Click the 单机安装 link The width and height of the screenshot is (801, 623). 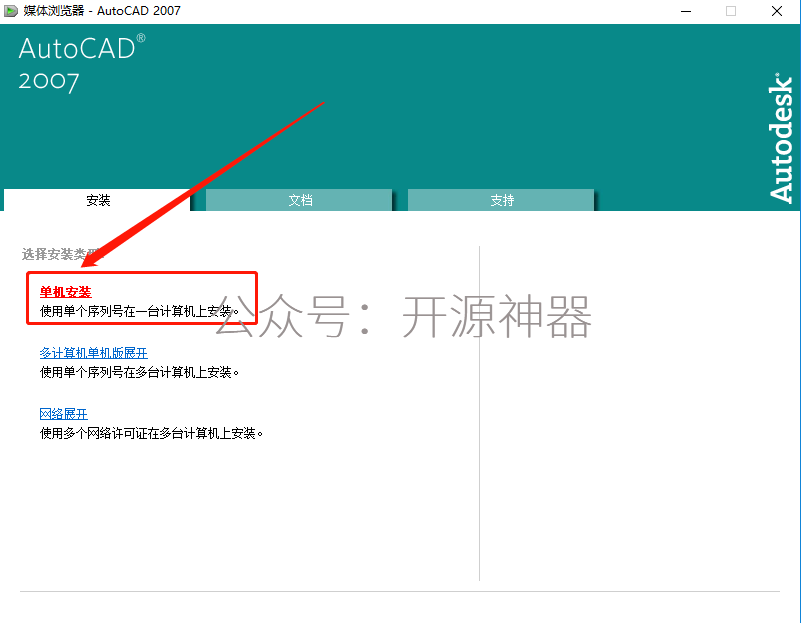65,292
